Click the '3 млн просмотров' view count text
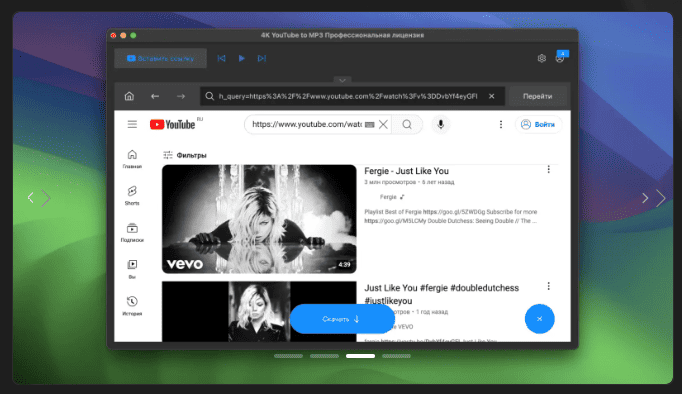 [x=390, y=182]
